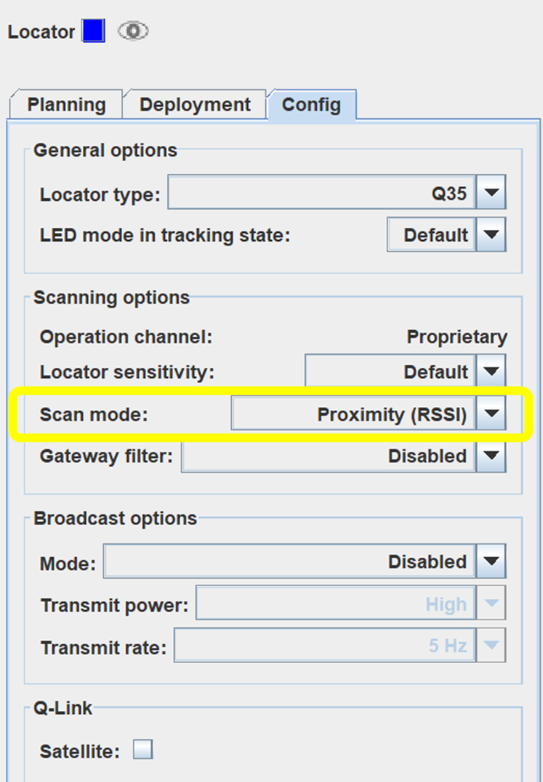This screenshot has width=543, height=782.
Task: Expand the Locator sensitivity dropdown arrow
Action: [491, 371]
